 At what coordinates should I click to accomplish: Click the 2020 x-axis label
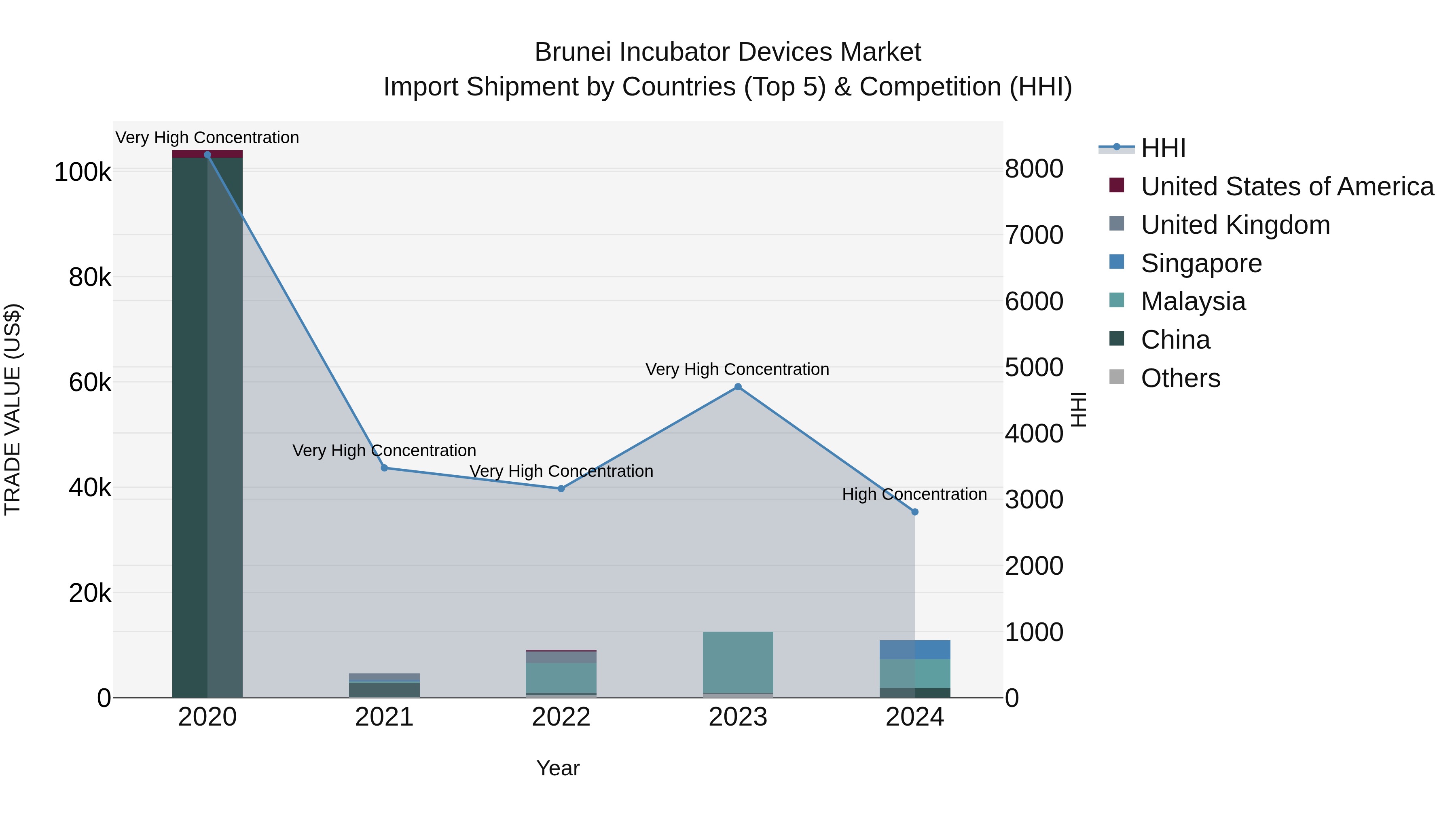coord(207,717)
